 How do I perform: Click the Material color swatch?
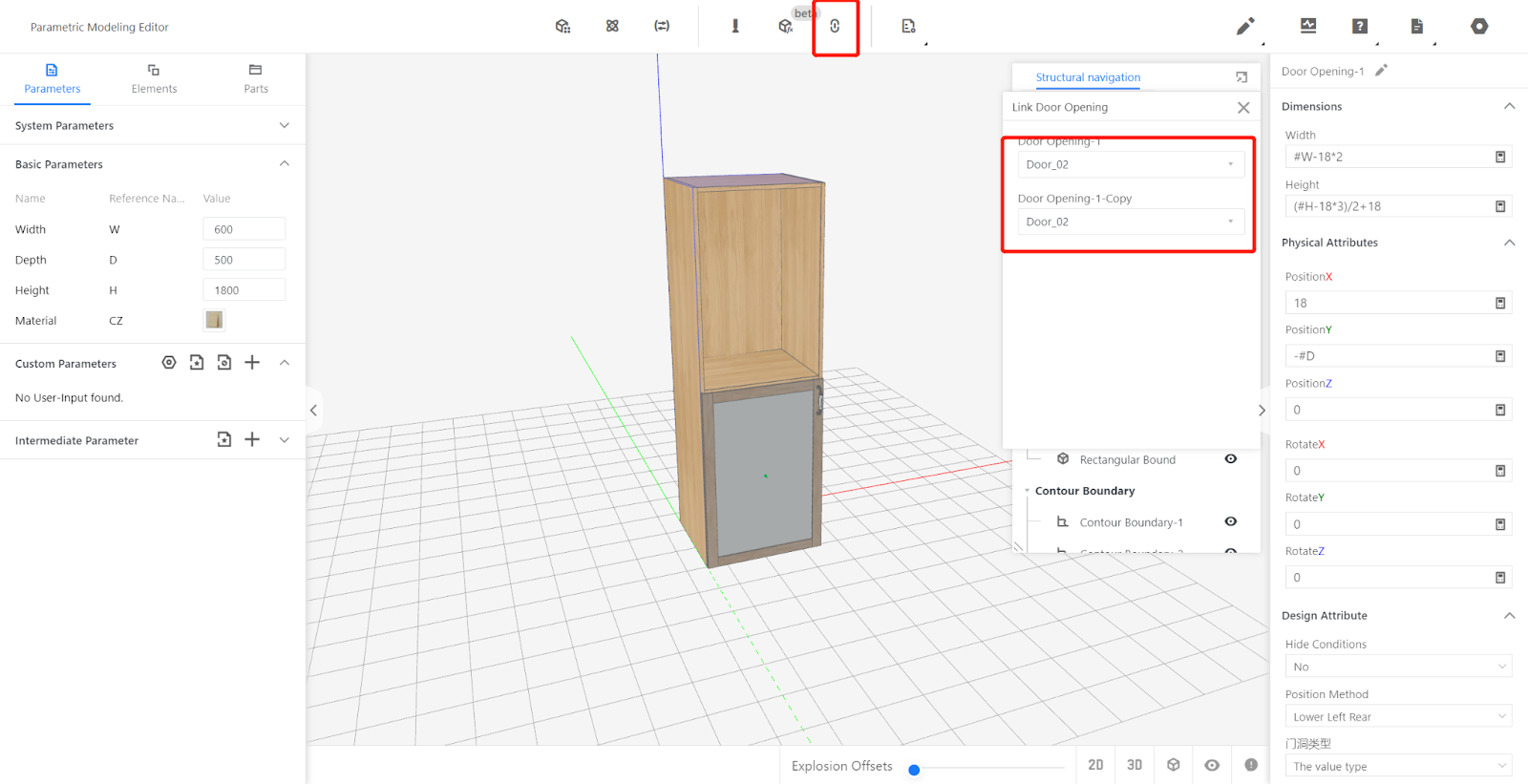point(214,320)
